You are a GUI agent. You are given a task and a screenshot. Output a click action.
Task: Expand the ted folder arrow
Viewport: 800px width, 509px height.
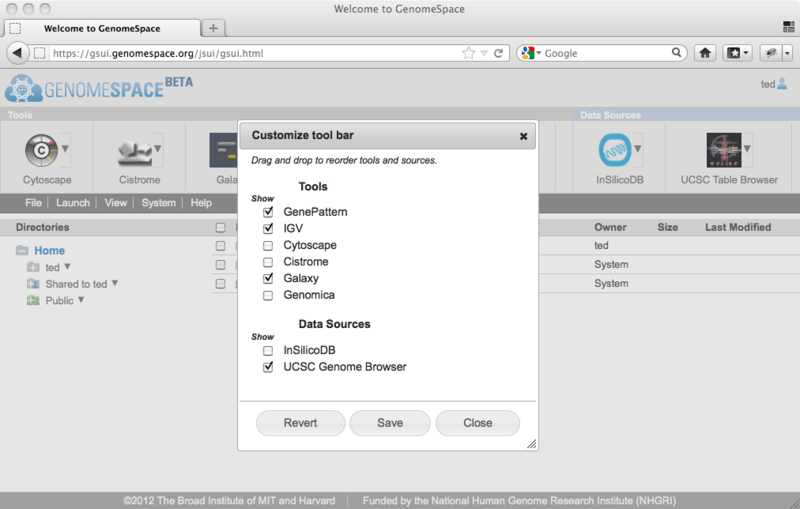tap(67, 266)
